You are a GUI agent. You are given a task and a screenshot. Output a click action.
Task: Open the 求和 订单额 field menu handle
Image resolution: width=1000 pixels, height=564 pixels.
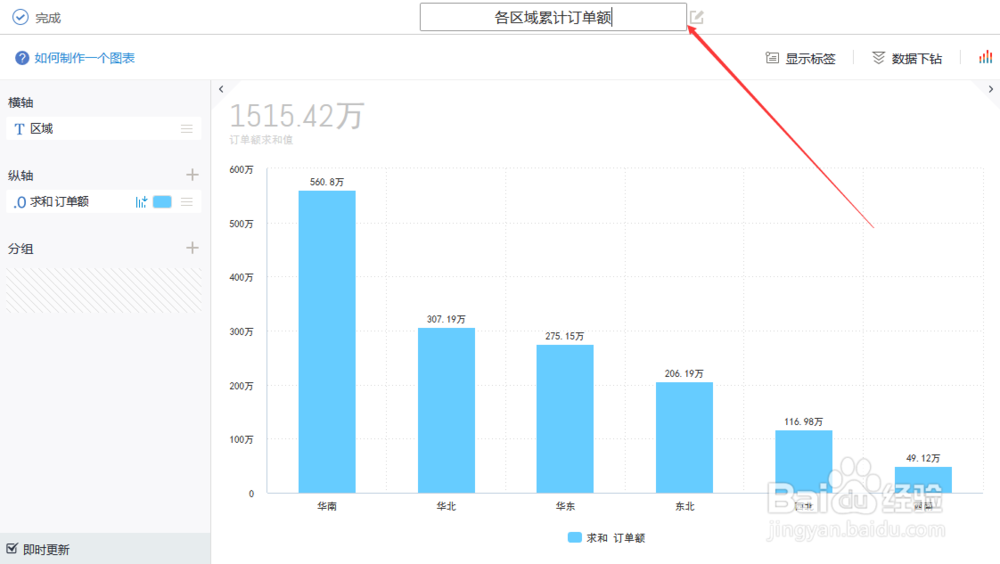point(186,202)
